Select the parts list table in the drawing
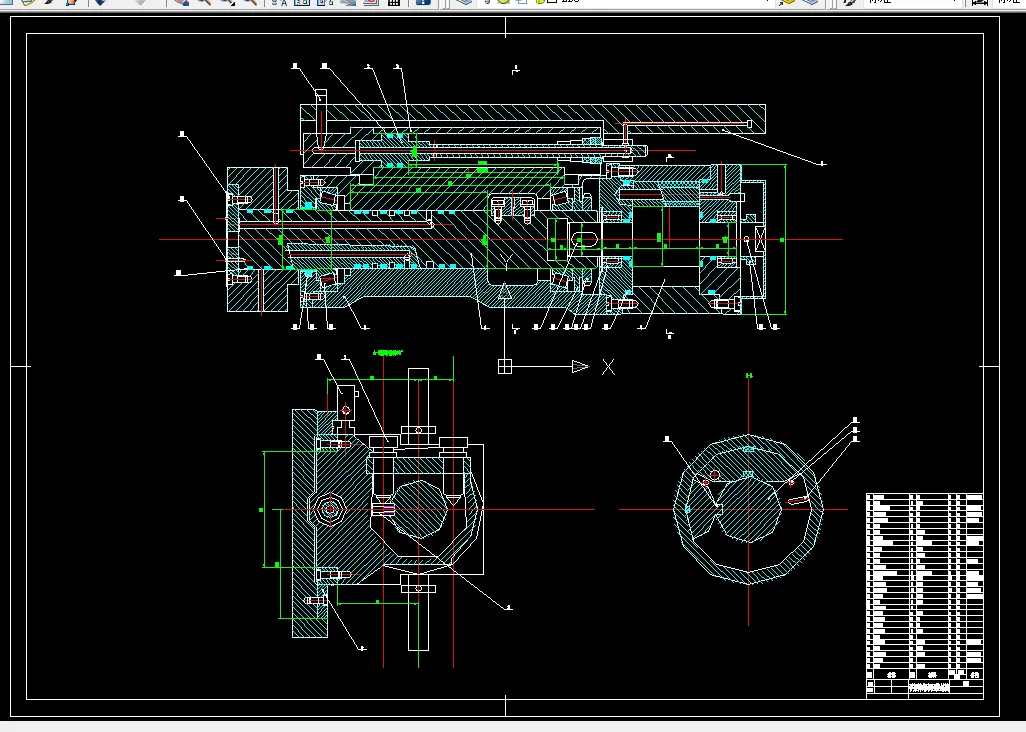1026x732 pixels. tap(925, 586)
